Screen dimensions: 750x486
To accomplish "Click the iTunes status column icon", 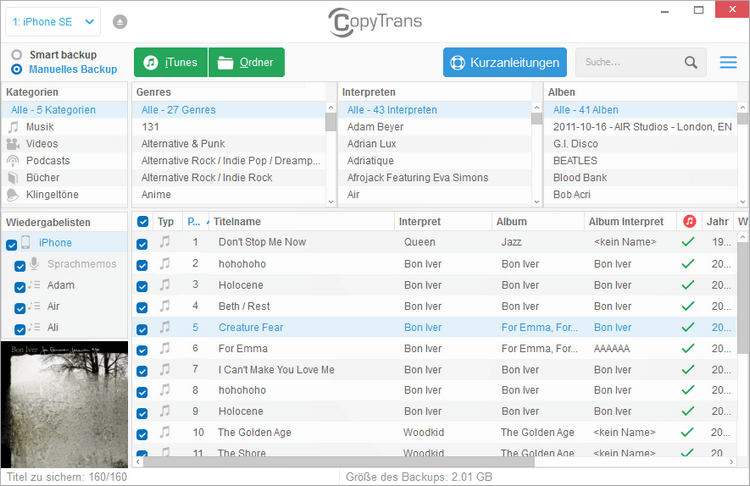I will [x=689, y=221].
